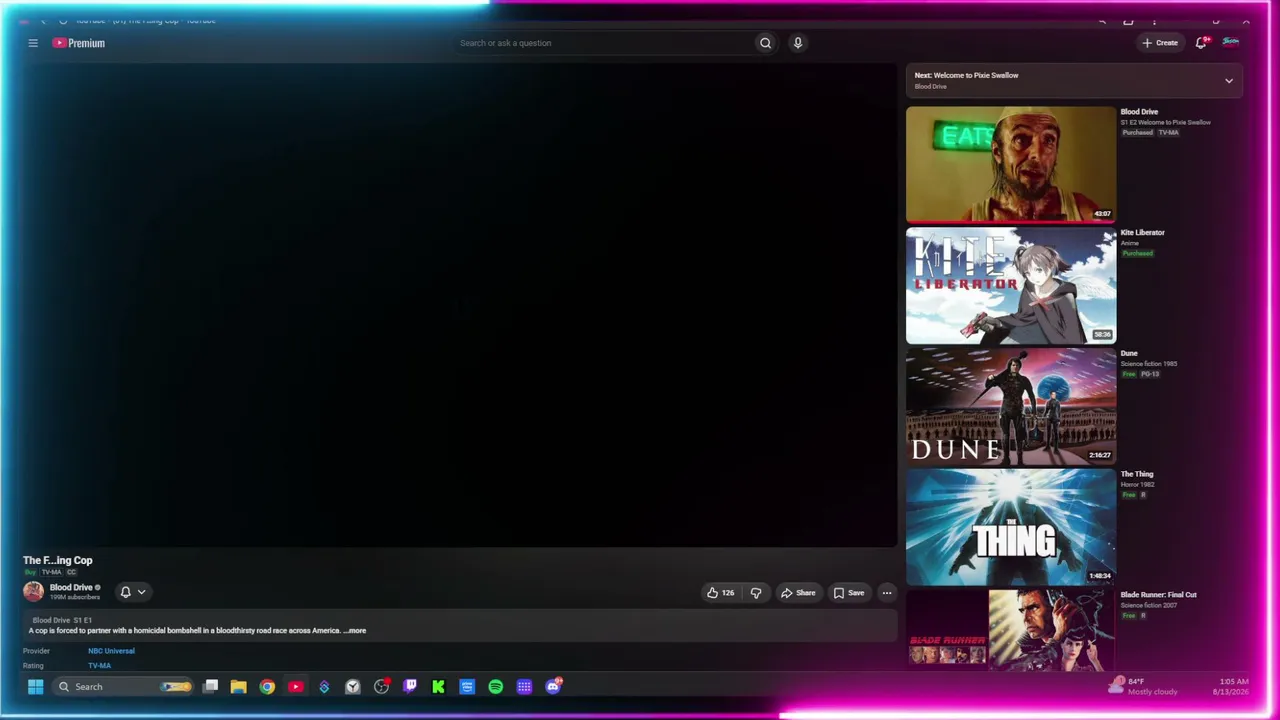This screenshot has height=720, width=1280.
Task: Open subscription notification bell dropdown
Action: click(x=133, y=592)
